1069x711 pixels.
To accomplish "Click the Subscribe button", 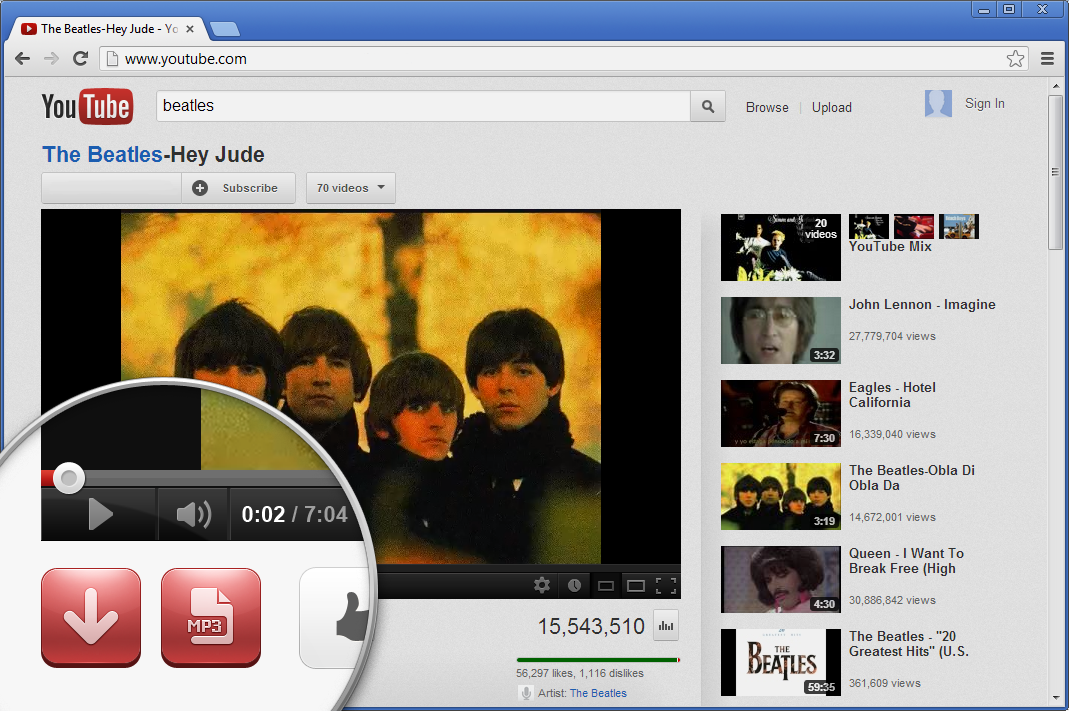I will pos(238,188).
